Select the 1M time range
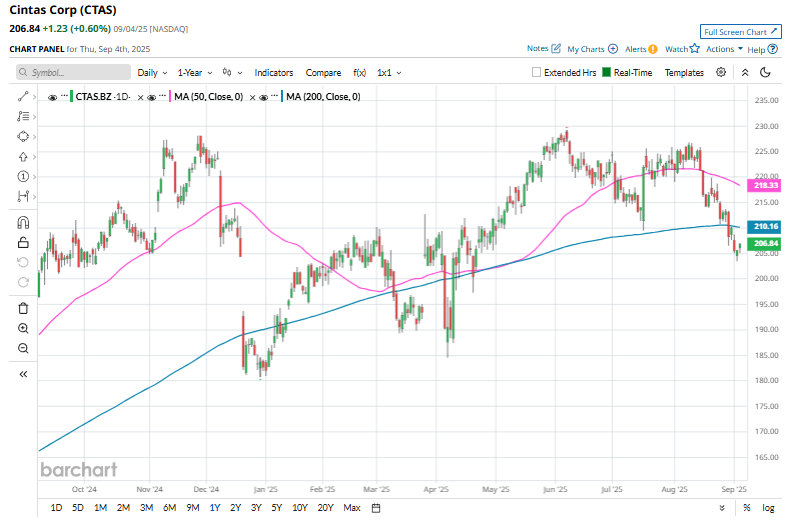The height and width of the screenshot is (527, 787). [100, 508]
